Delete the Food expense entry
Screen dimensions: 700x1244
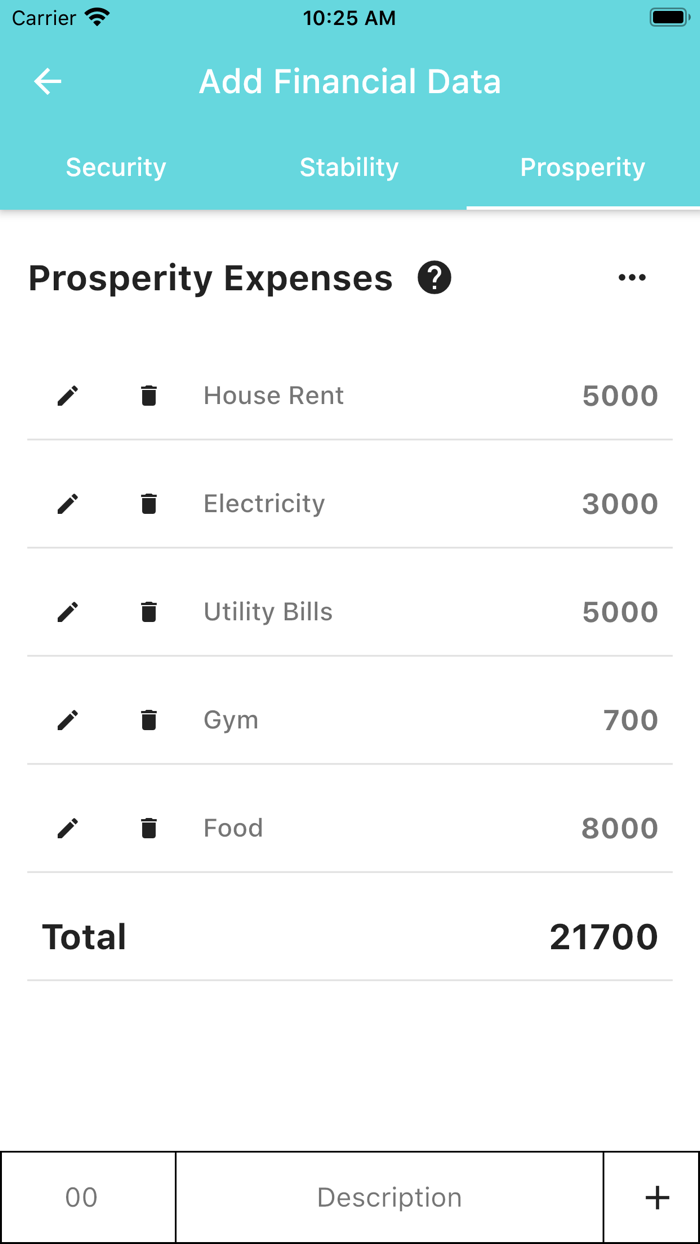pyautogui.click(x=148, y=827)
